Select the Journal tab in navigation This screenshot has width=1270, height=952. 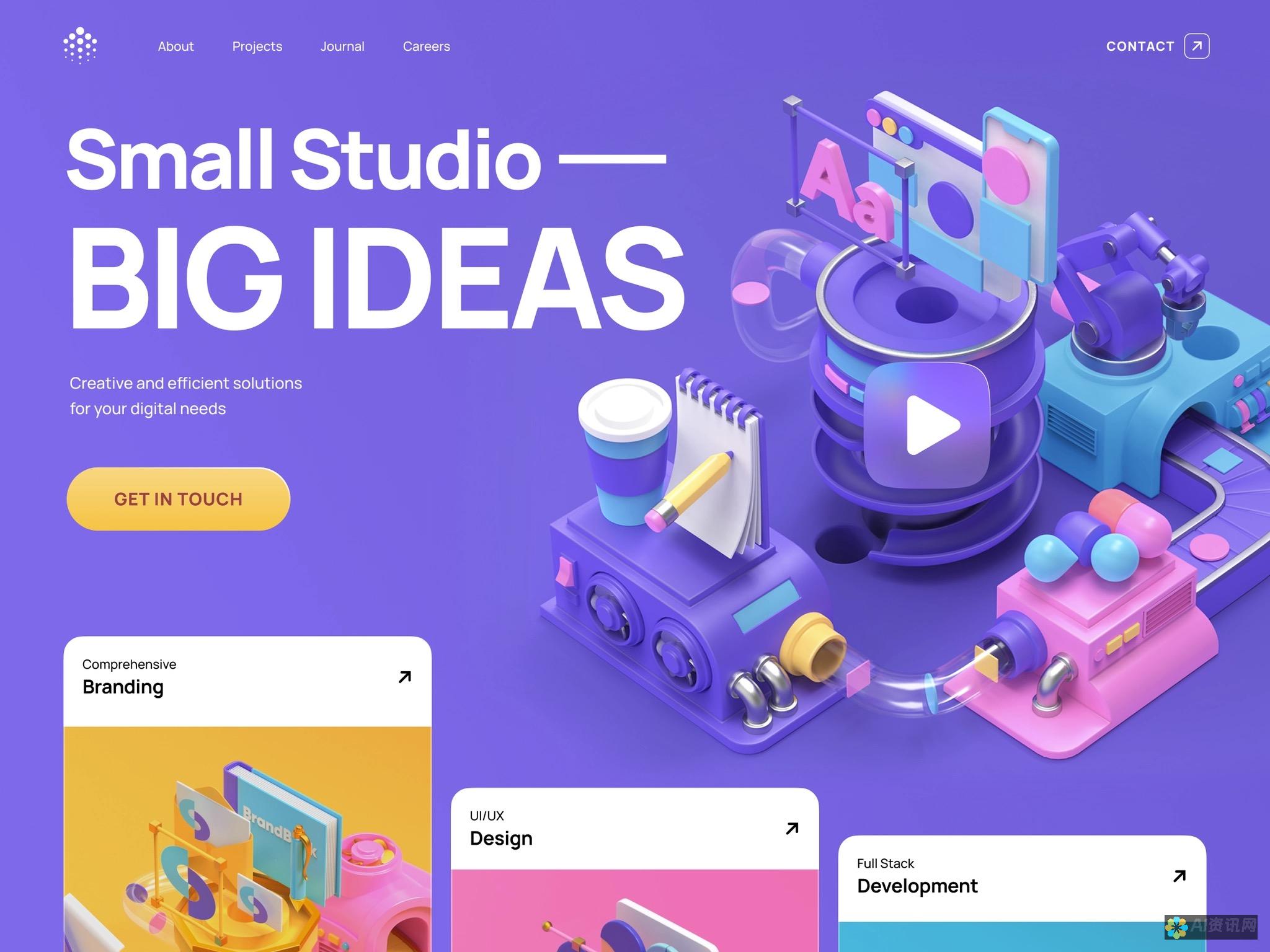pyautogui.click(x=341, y=45)
